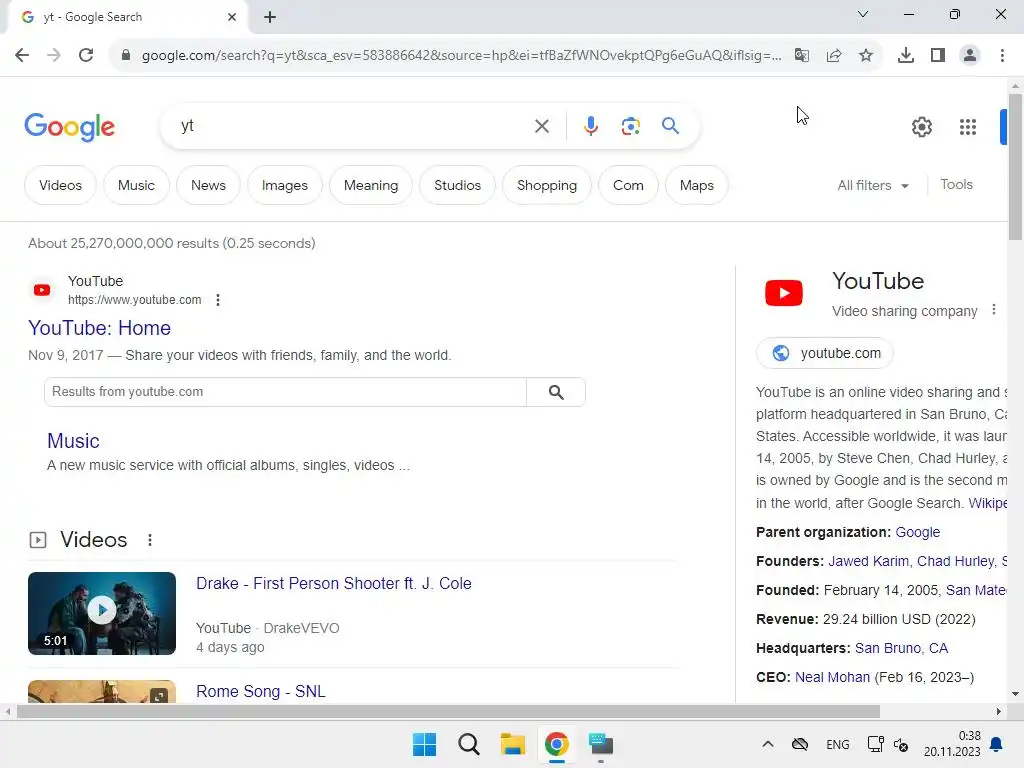Image resolution: width=1024 pixels, height=768 pixels.
Task: Click the Google logo
Action: click(x=69, y=127)
